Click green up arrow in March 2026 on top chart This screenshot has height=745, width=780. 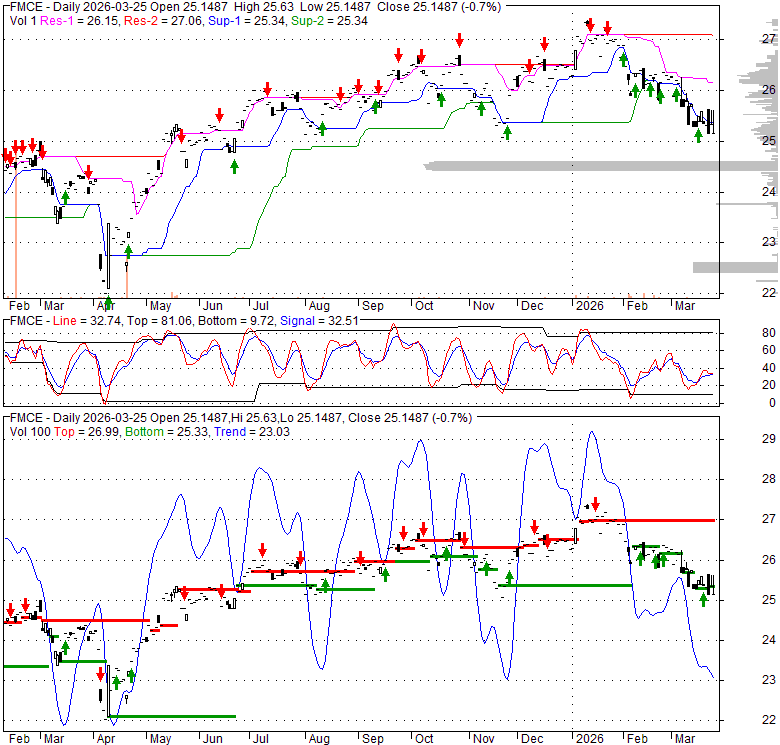click(699, 135)
